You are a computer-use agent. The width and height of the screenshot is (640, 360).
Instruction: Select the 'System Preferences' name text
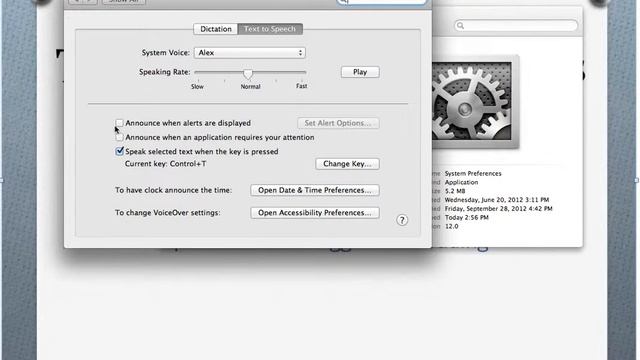click(x=473, y=173)
